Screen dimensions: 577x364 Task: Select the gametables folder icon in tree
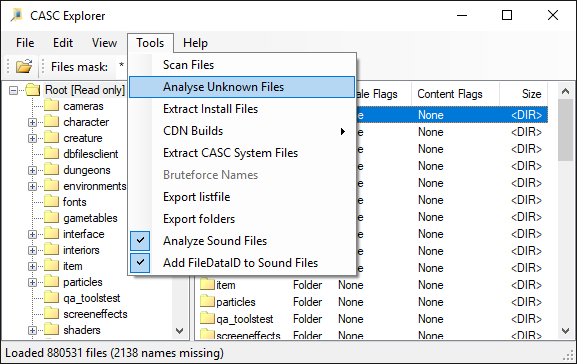(52, 218)
